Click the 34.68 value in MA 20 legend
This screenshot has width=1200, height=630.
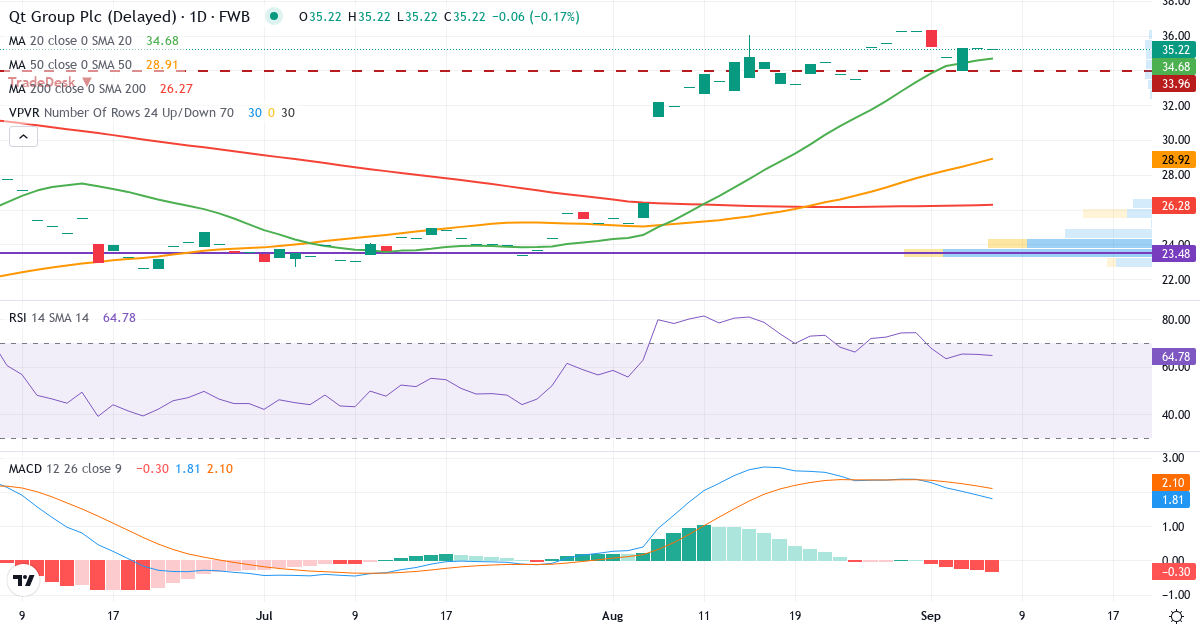coord(162,41)
